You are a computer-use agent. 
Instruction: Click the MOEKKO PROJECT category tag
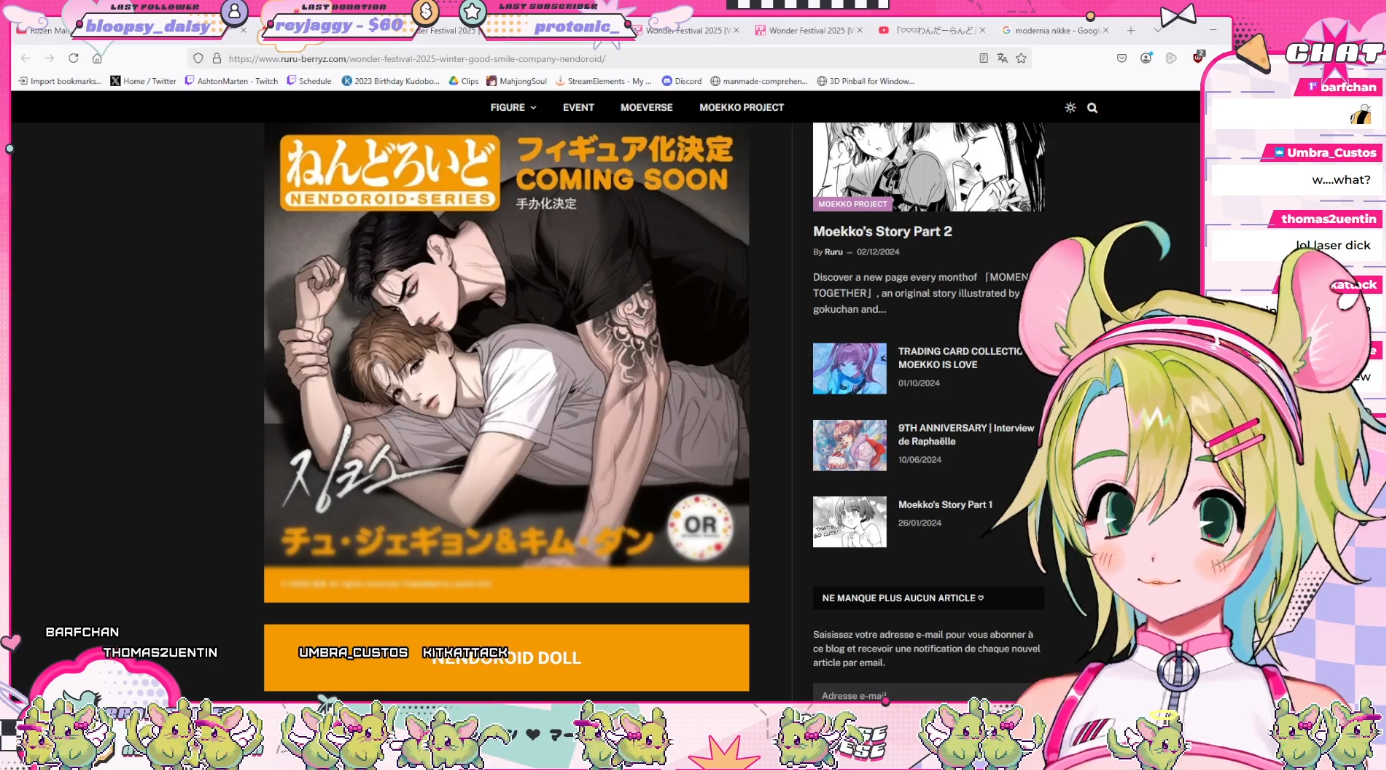coord(853,204)
